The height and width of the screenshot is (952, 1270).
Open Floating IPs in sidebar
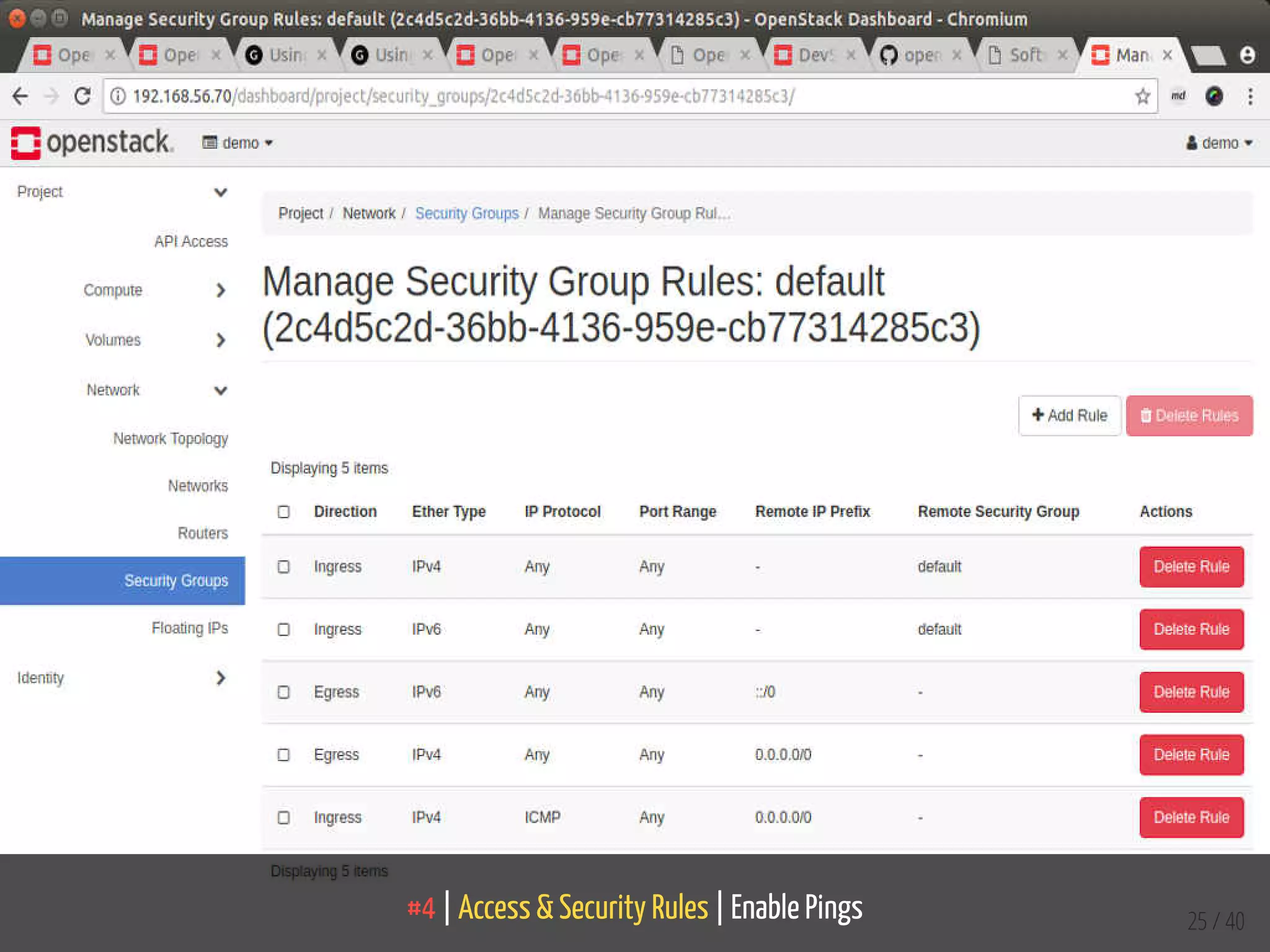[190, 628]
